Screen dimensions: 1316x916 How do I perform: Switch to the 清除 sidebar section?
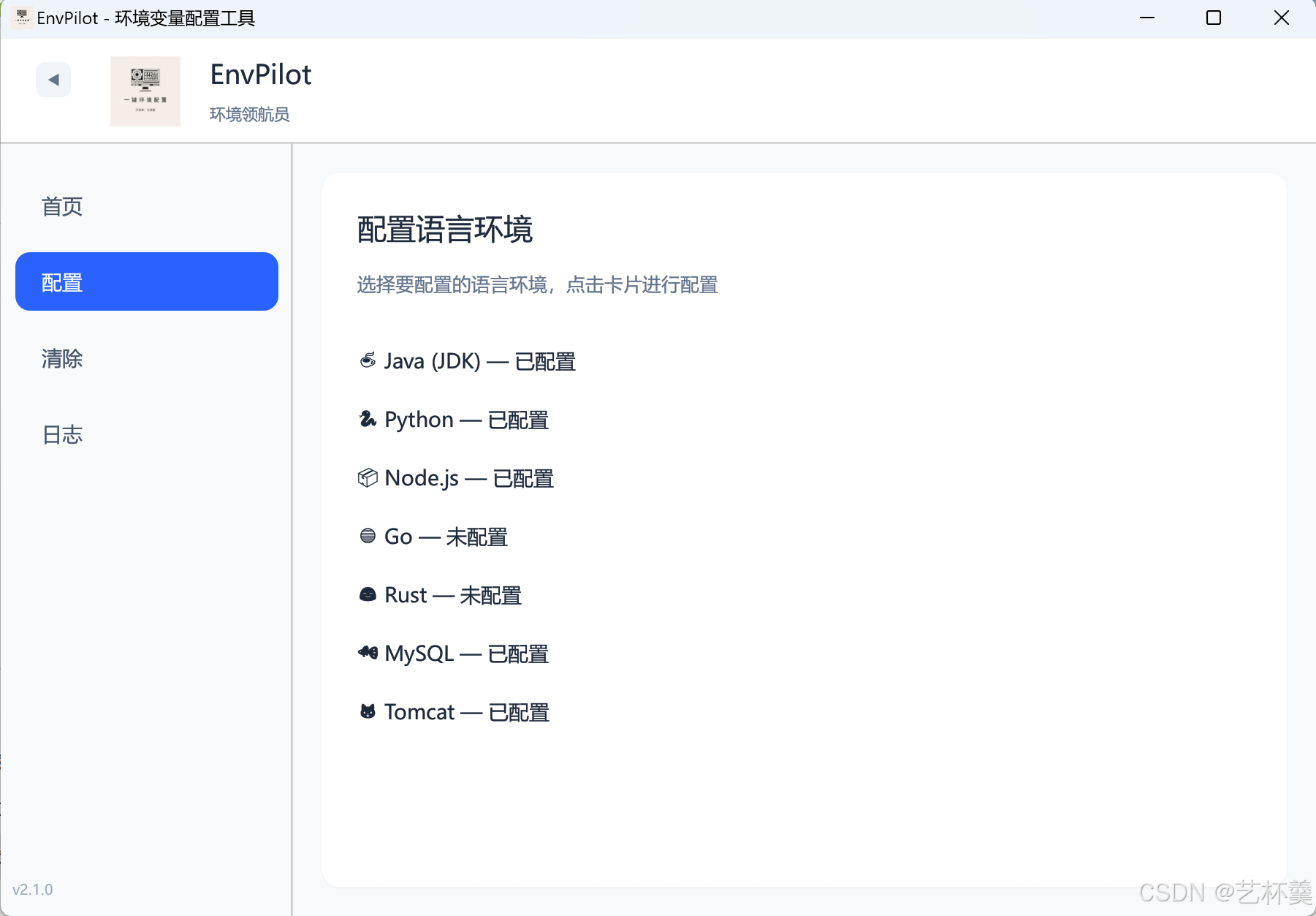[62, 358]
